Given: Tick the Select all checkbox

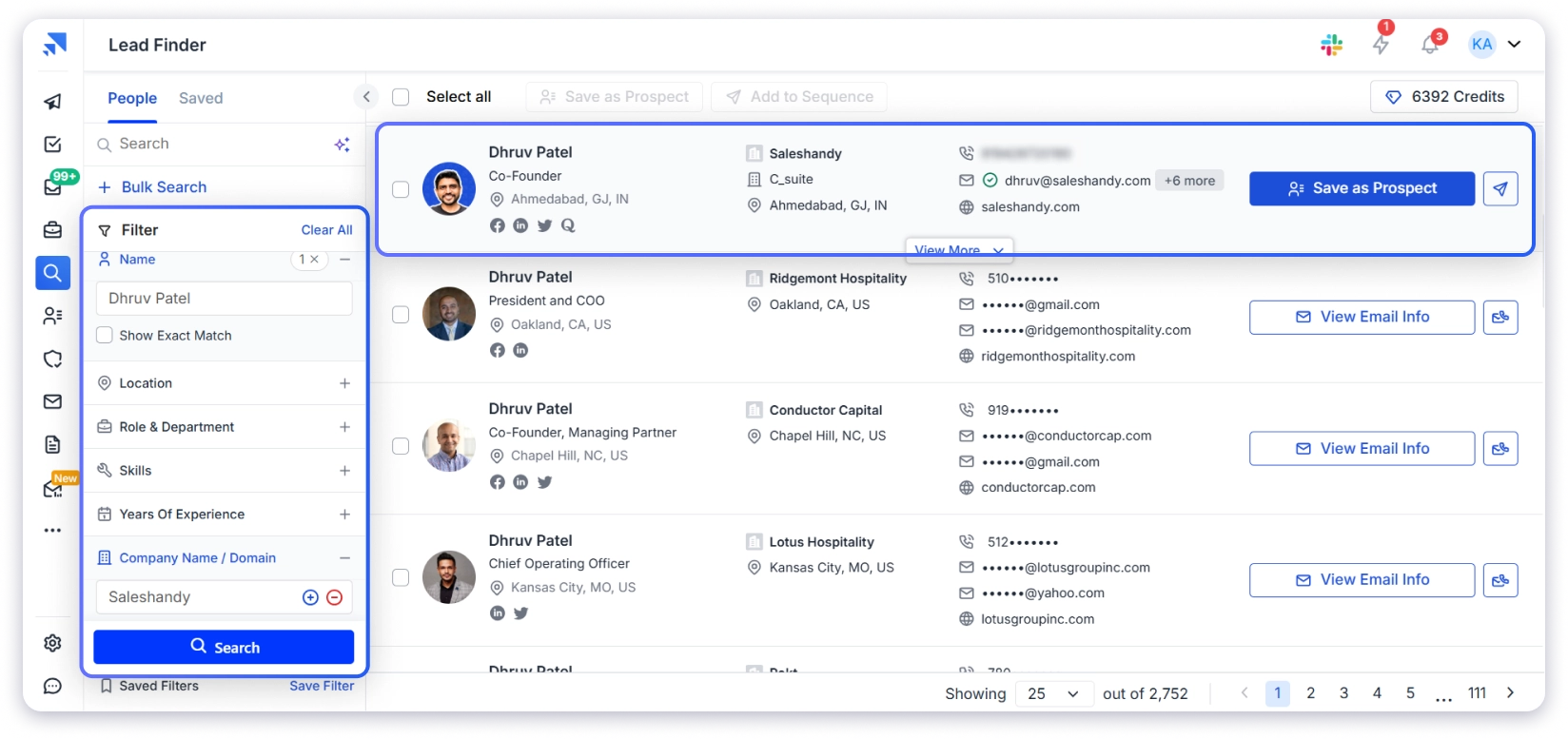Looking at the screenshot, I should coord(401,97).
